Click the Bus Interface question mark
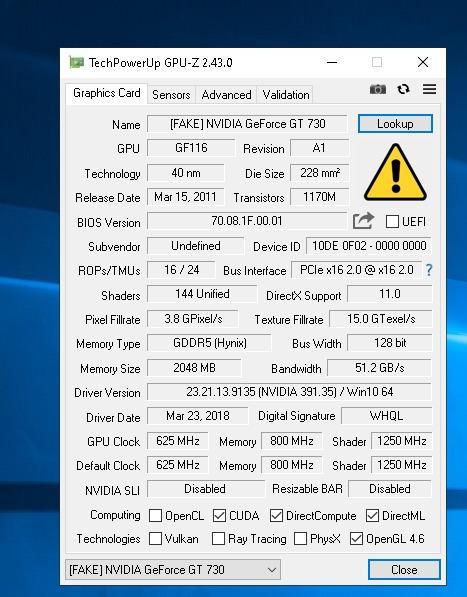 (429, 270)
